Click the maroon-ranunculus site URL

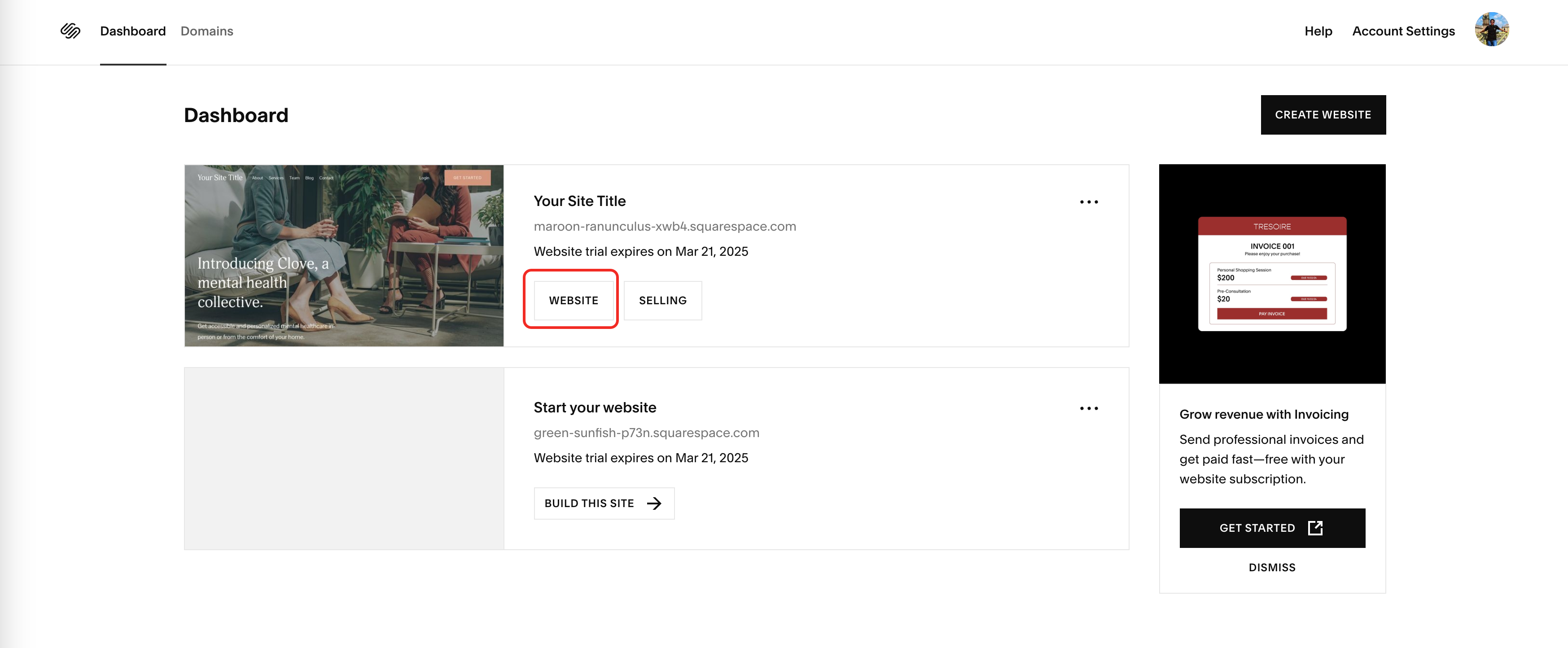pos(664,226)
